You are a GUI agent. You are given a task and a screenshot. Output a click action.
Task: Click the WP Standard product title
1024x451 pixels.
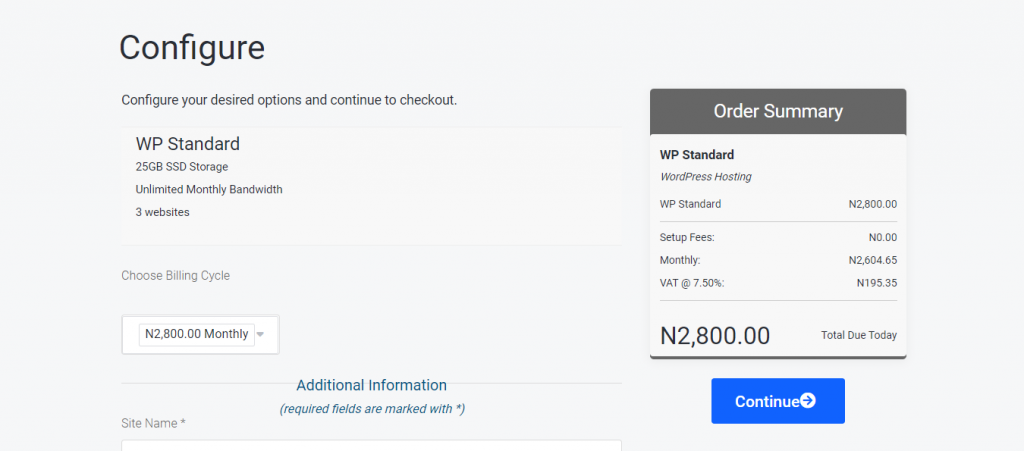188,144
